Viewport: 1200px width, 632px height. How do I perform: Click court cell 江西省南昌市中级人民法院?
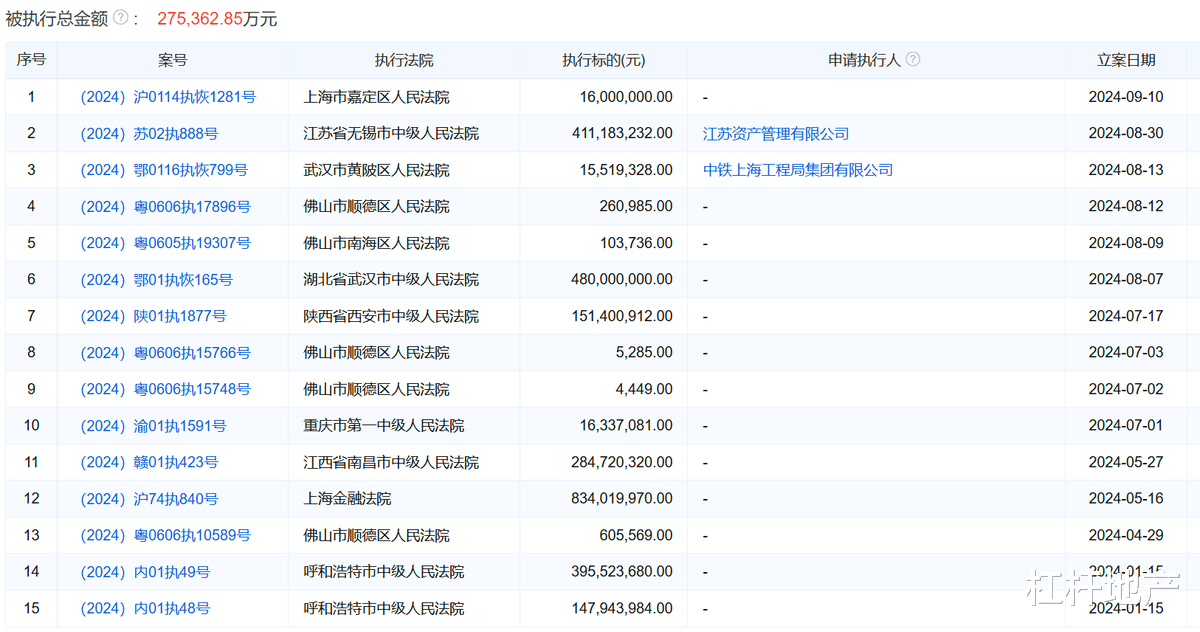391,462
